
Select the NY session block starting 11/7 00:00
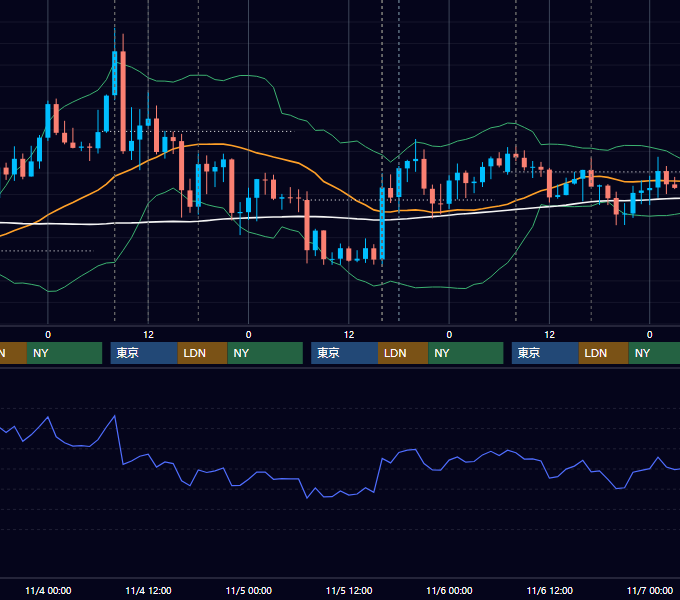[x=654, y=353]
